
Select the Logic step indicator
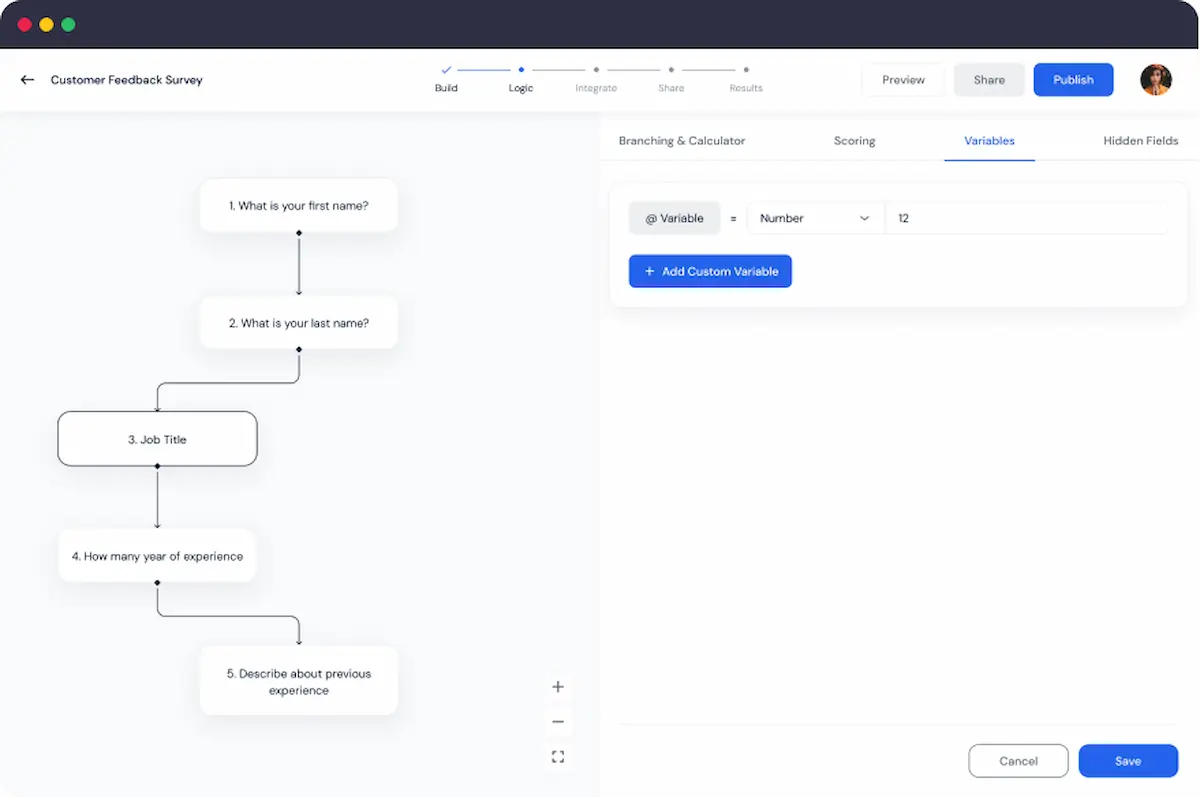tap(521, 71)
